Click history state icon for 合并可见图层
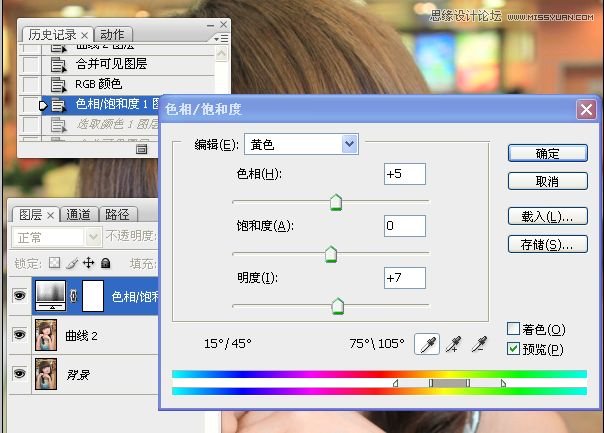This screenshot has width=604, height=433. (59, 65)
